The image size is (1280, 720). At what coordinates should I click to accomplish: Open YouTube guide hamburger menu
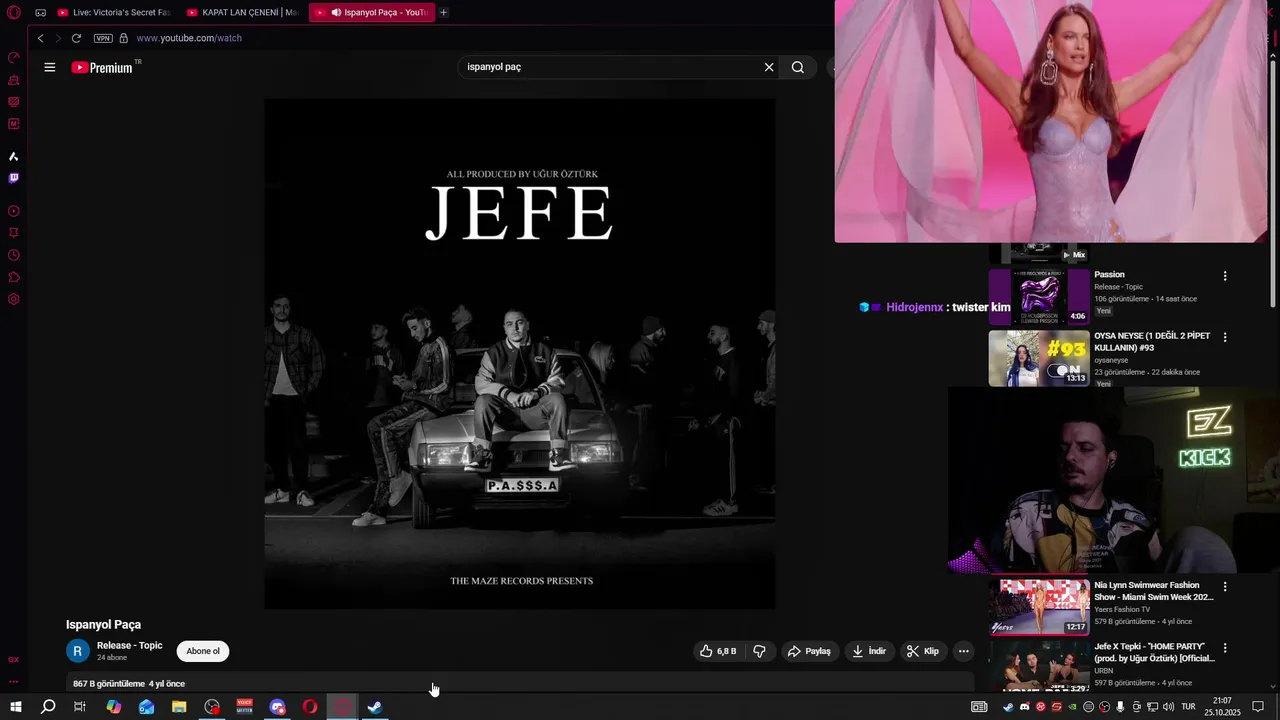[x=50, y=67]
